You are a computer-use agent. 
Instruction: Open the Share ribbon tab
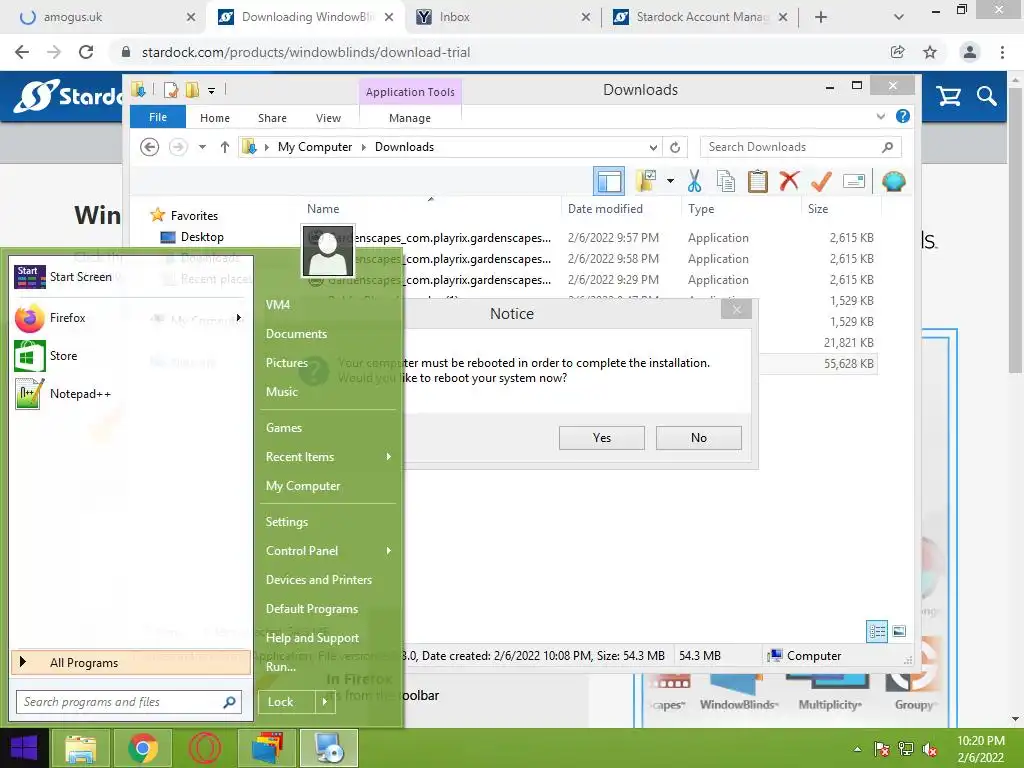272,118
